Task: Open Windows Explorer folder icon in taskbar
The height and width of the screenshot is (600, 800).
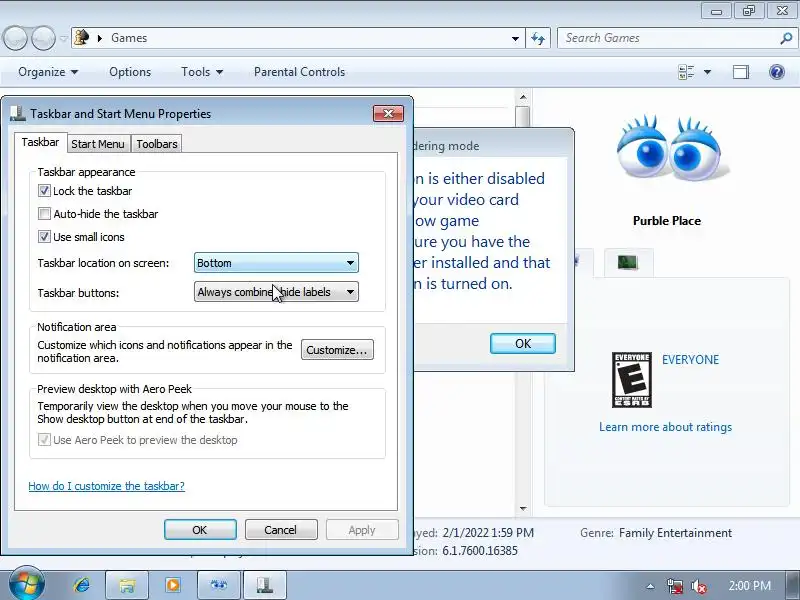Action: tap(127, 585)
